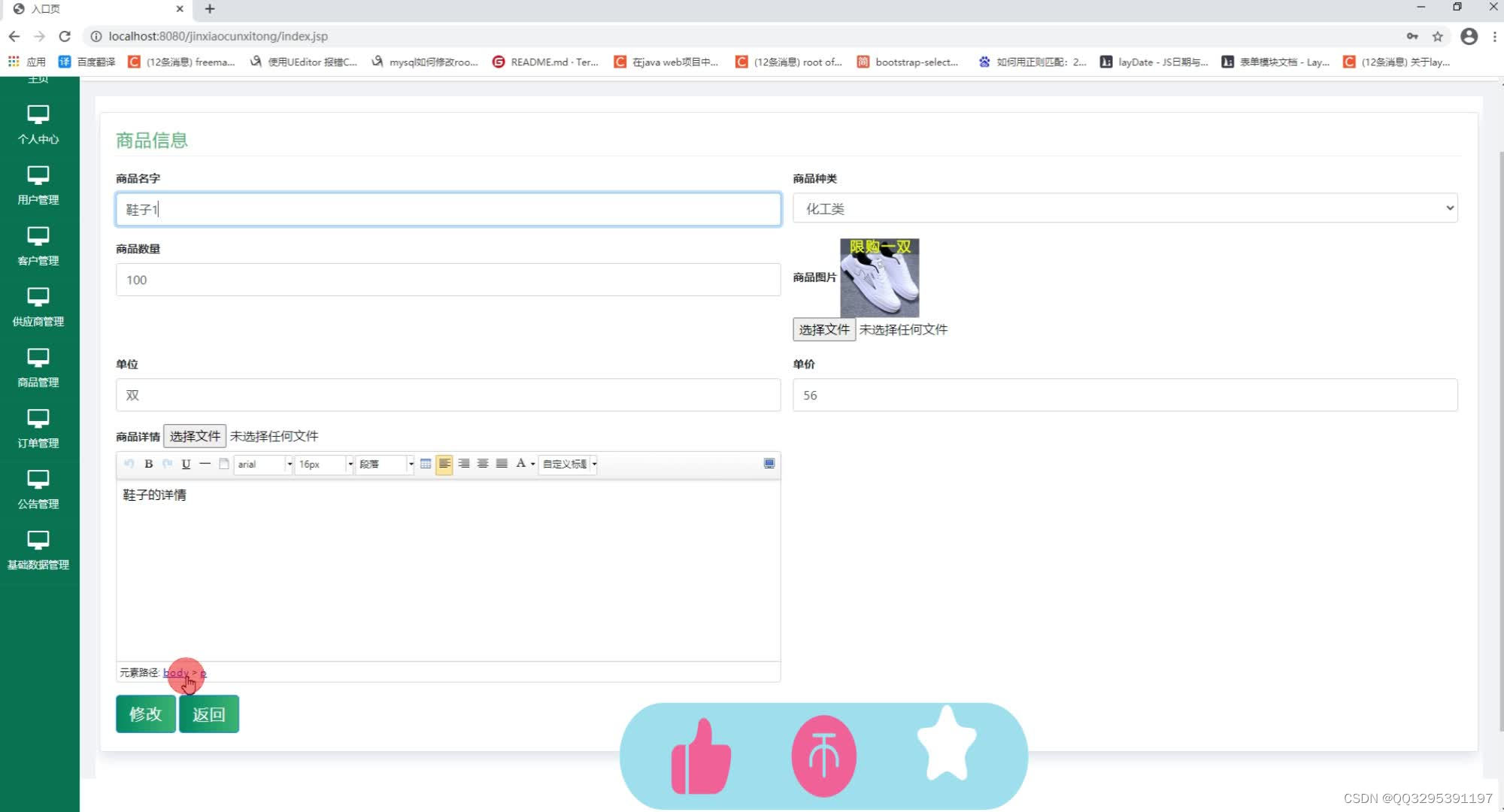Open 基础数据管理 in the sidebar

(38, 551)
